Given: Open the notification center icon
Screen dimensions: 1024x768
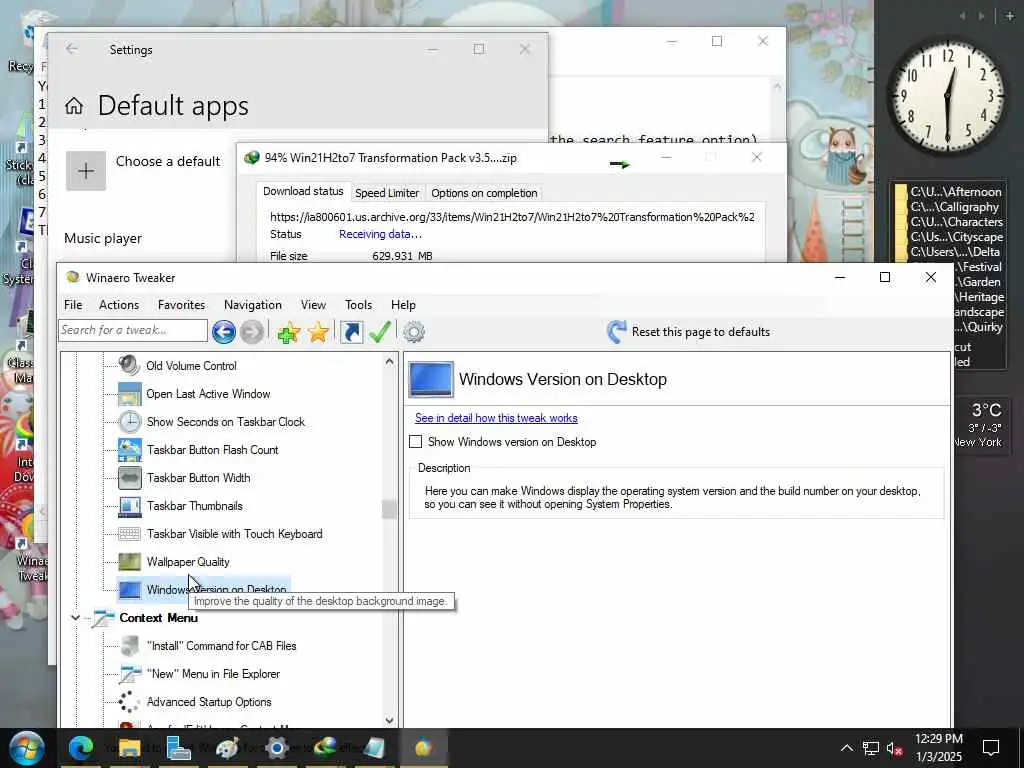Looking at the screenshot, I should [x=991, y=747].
